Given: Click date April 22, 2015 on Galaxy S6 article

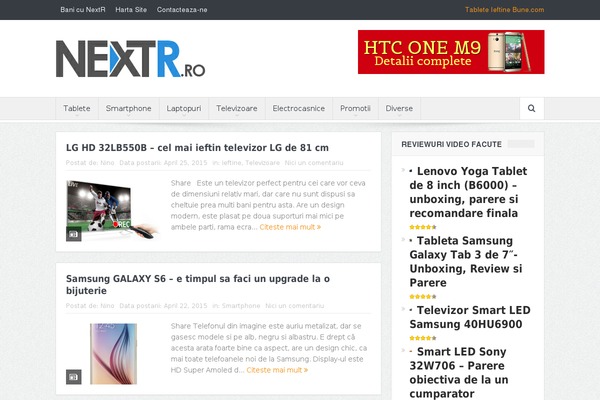Looking at the screenshot, I should [x=186, y=306].
